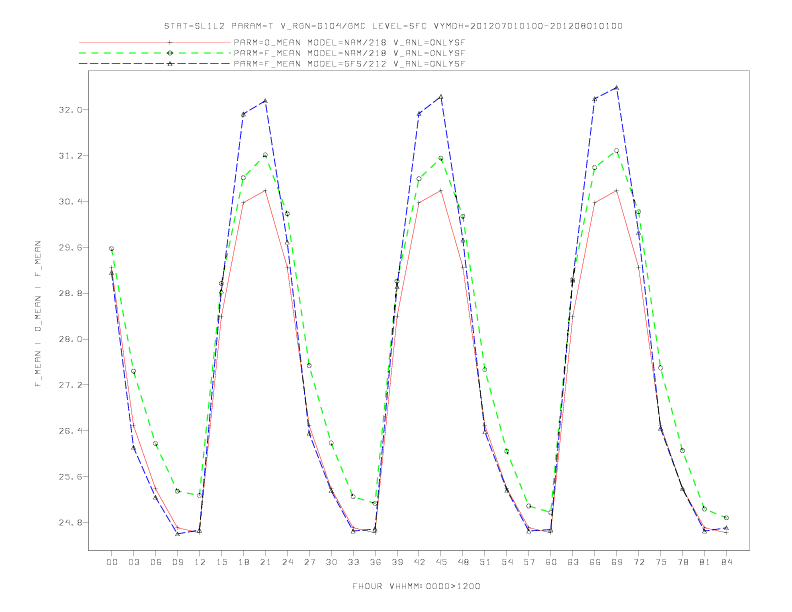The image size is (792, 612).
Task: Click the x-axis tick label 75
Action: 661,562
